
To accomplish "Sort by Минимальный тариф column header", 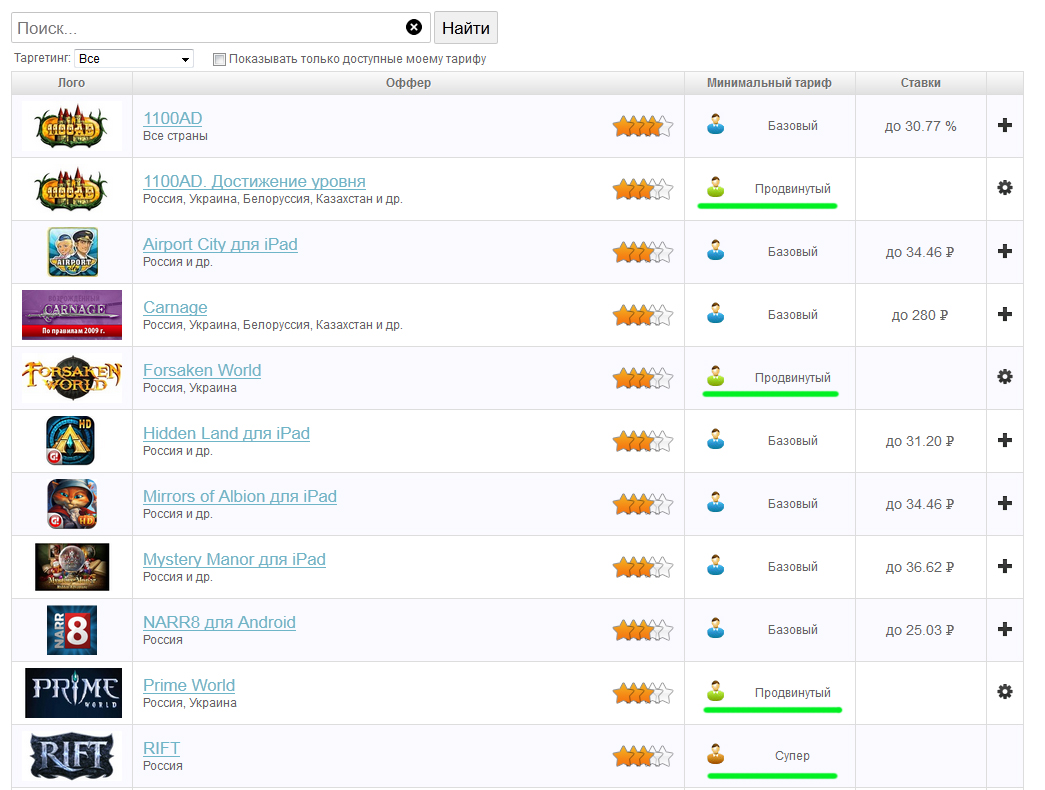I will point(769,83).
